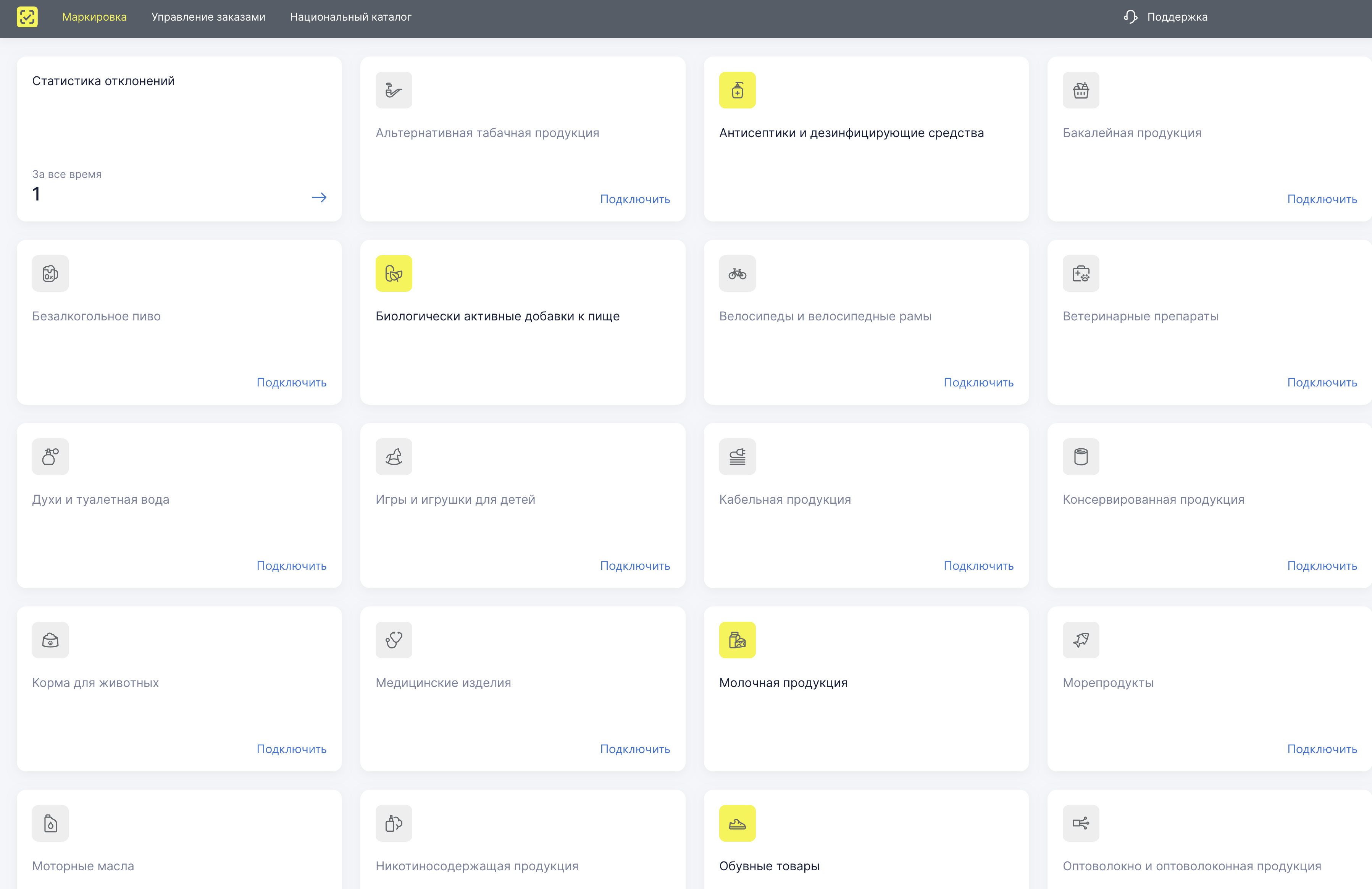Click the yellow shoe icon
Image resolution: width=1372 pixels, height=889 pixels.
coord(737,823)
